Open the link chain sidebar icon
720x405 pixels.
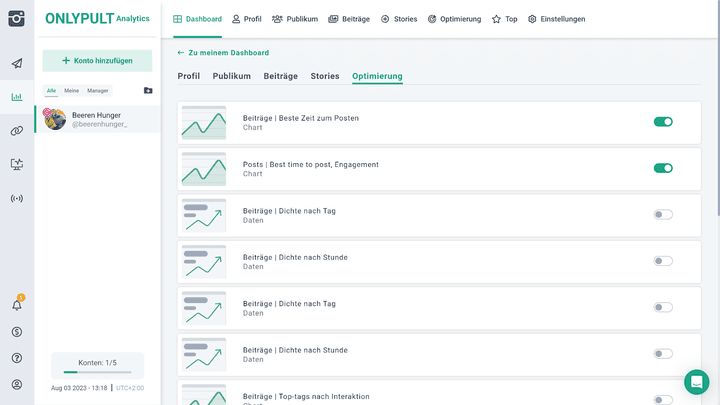click(x=17, y=131)
